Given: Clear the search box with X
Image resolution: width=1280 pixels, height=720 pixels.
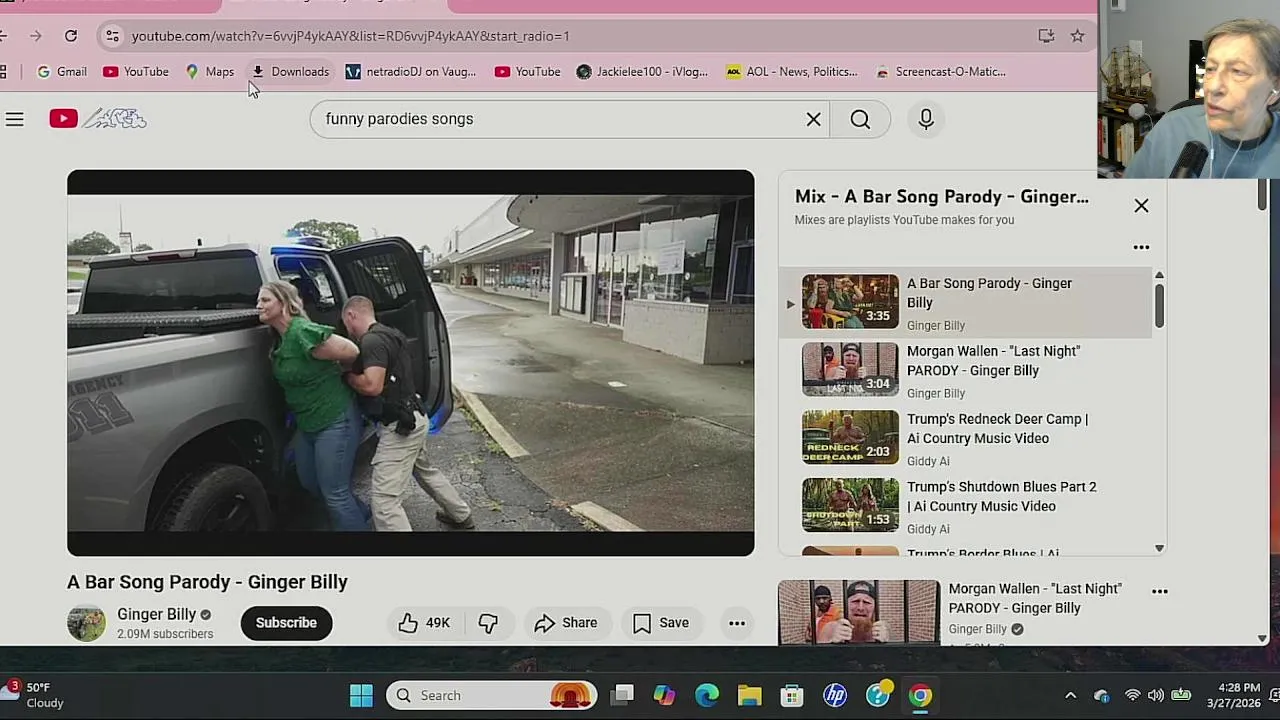Looking at the screenshot, I should 814,119.
